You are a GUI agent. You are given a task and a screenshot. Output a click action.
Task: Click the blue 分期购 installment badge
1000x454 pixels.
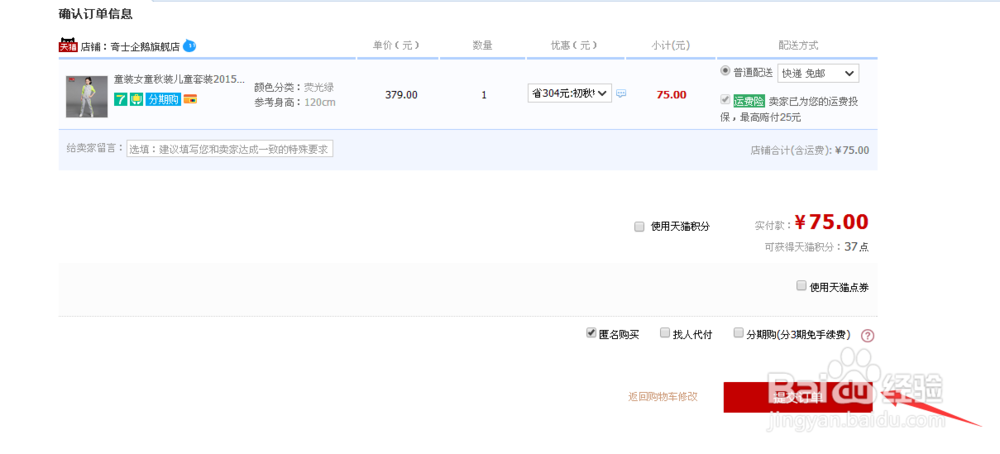tap(163, 99)
